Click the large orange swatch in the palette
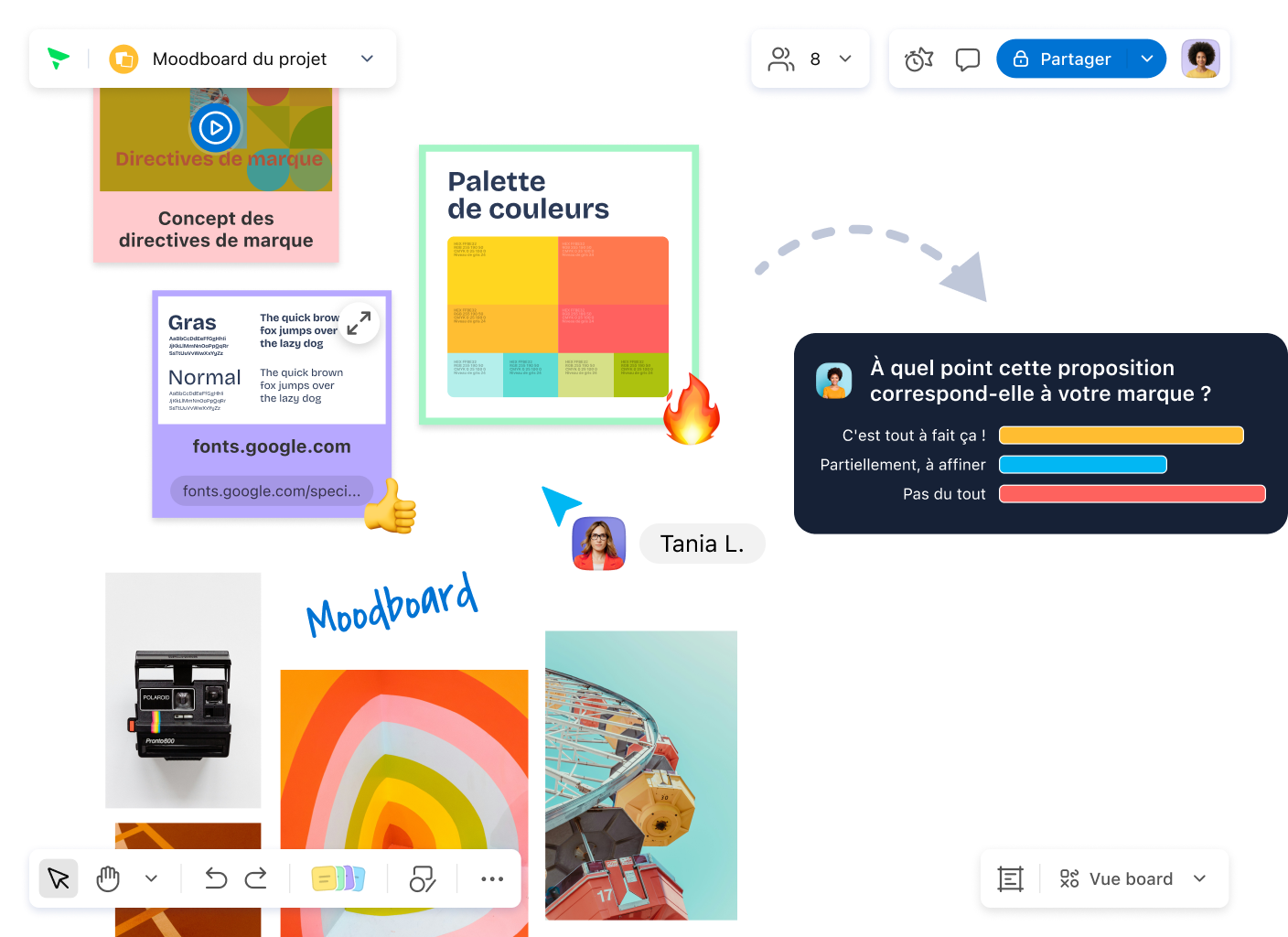Screen dimensions: 1288x937 [613, 270]
